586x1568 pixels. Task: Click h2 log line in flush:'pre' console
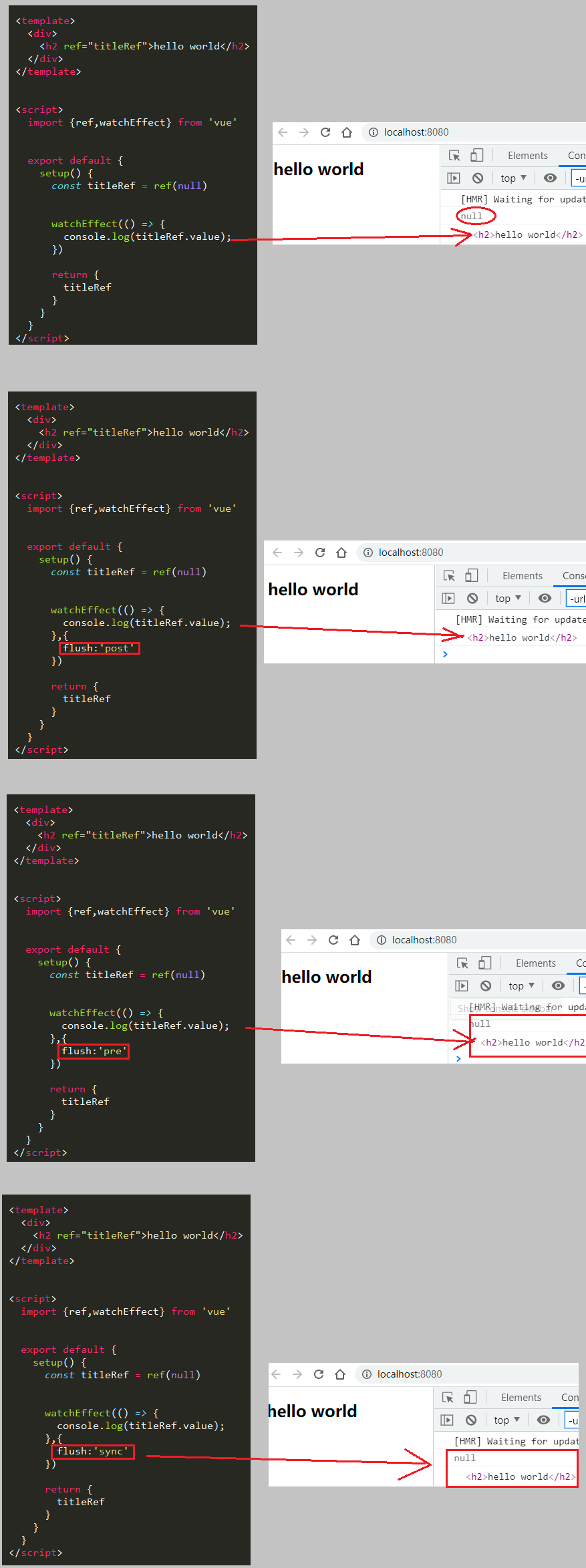tap(533, 1042)
